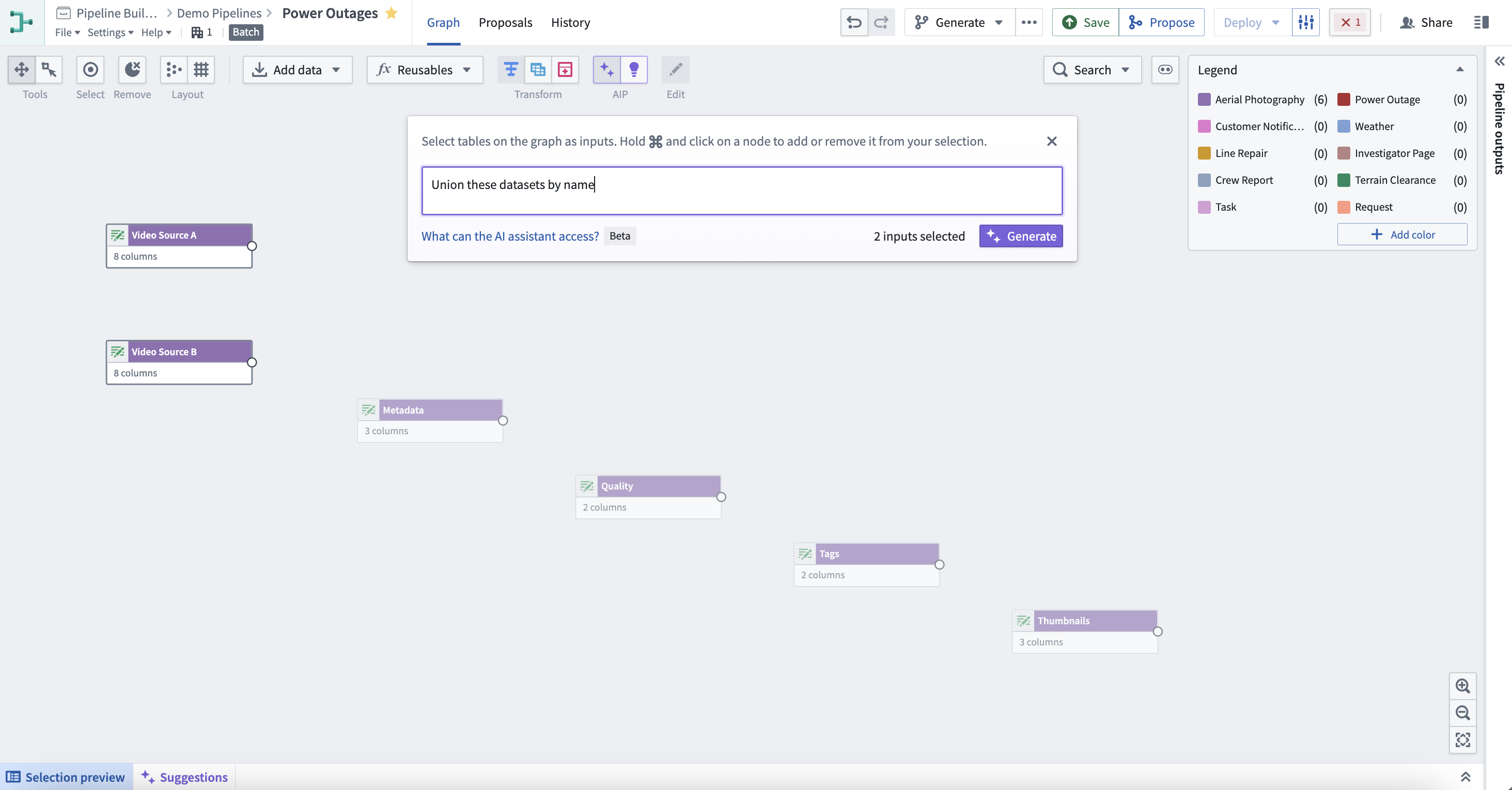This screenshot has width=1512, height=790.
Task: Click the Propose button
Action: click(x=1162, y=22)
